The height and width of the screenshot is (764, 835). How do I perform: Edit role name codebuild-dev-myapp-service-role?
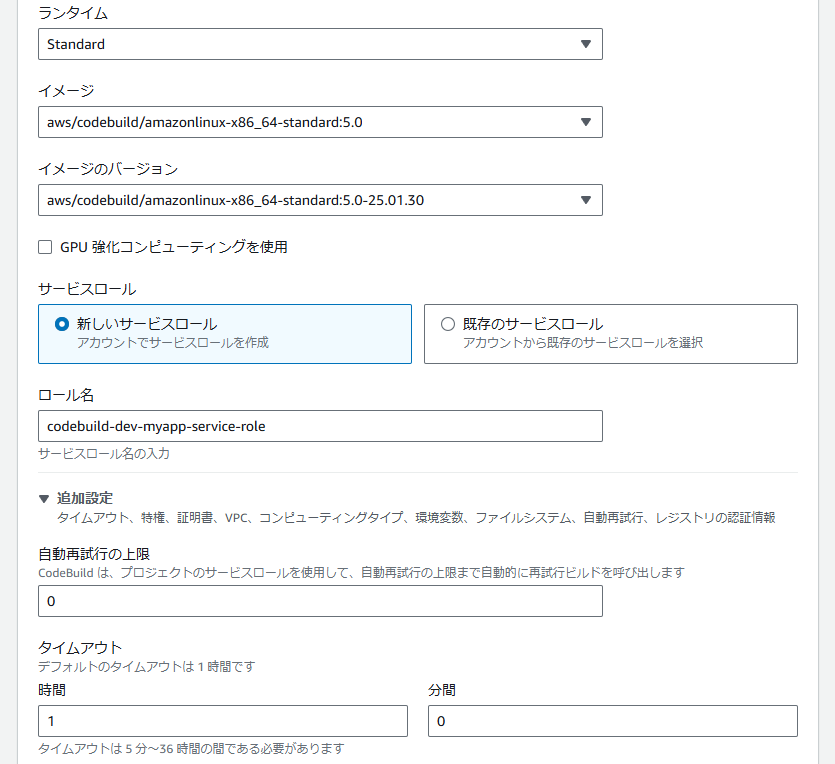(x=320, y=426)
